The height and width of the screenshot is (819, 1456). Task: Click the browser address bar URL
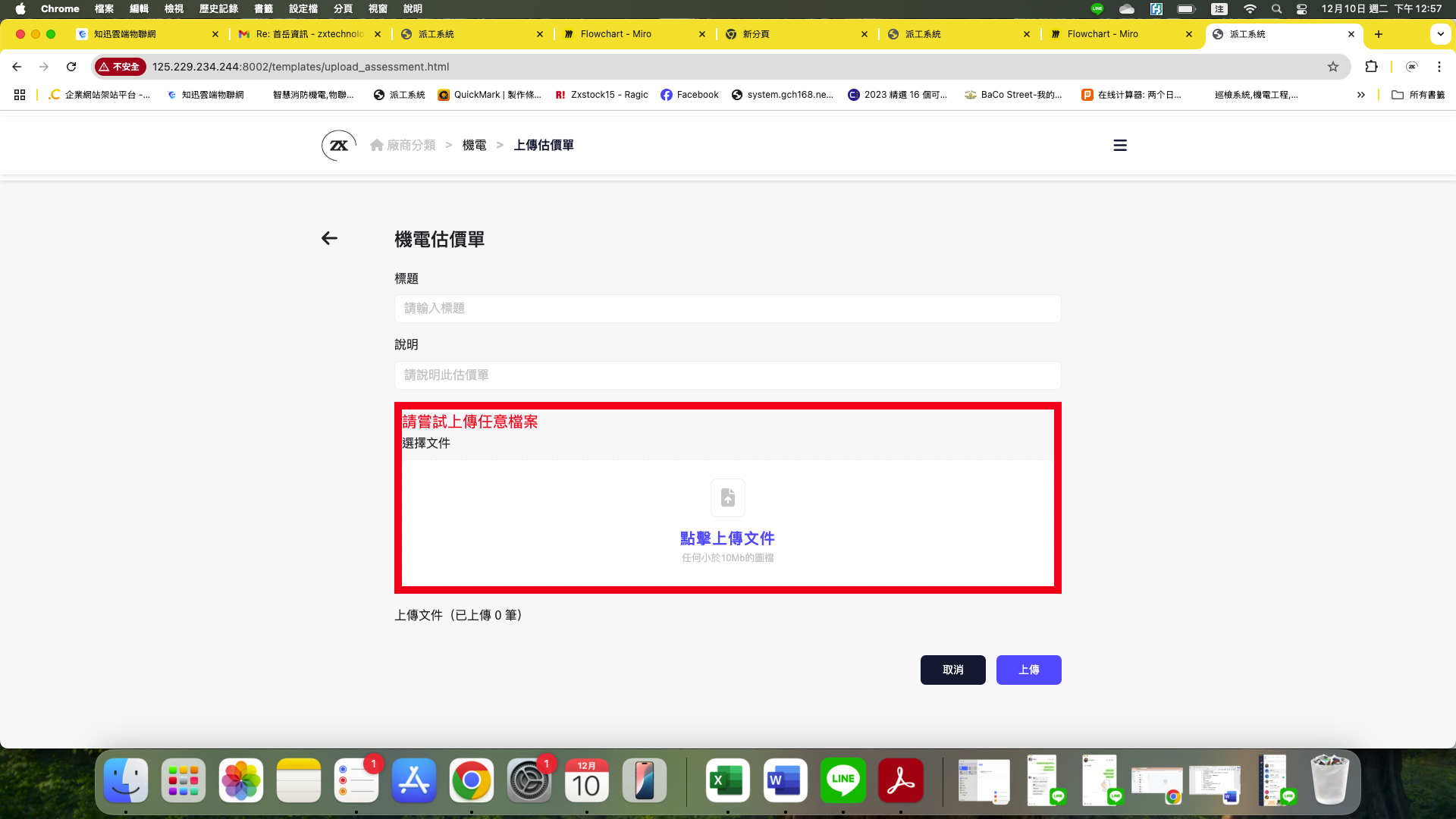point(300,67)
